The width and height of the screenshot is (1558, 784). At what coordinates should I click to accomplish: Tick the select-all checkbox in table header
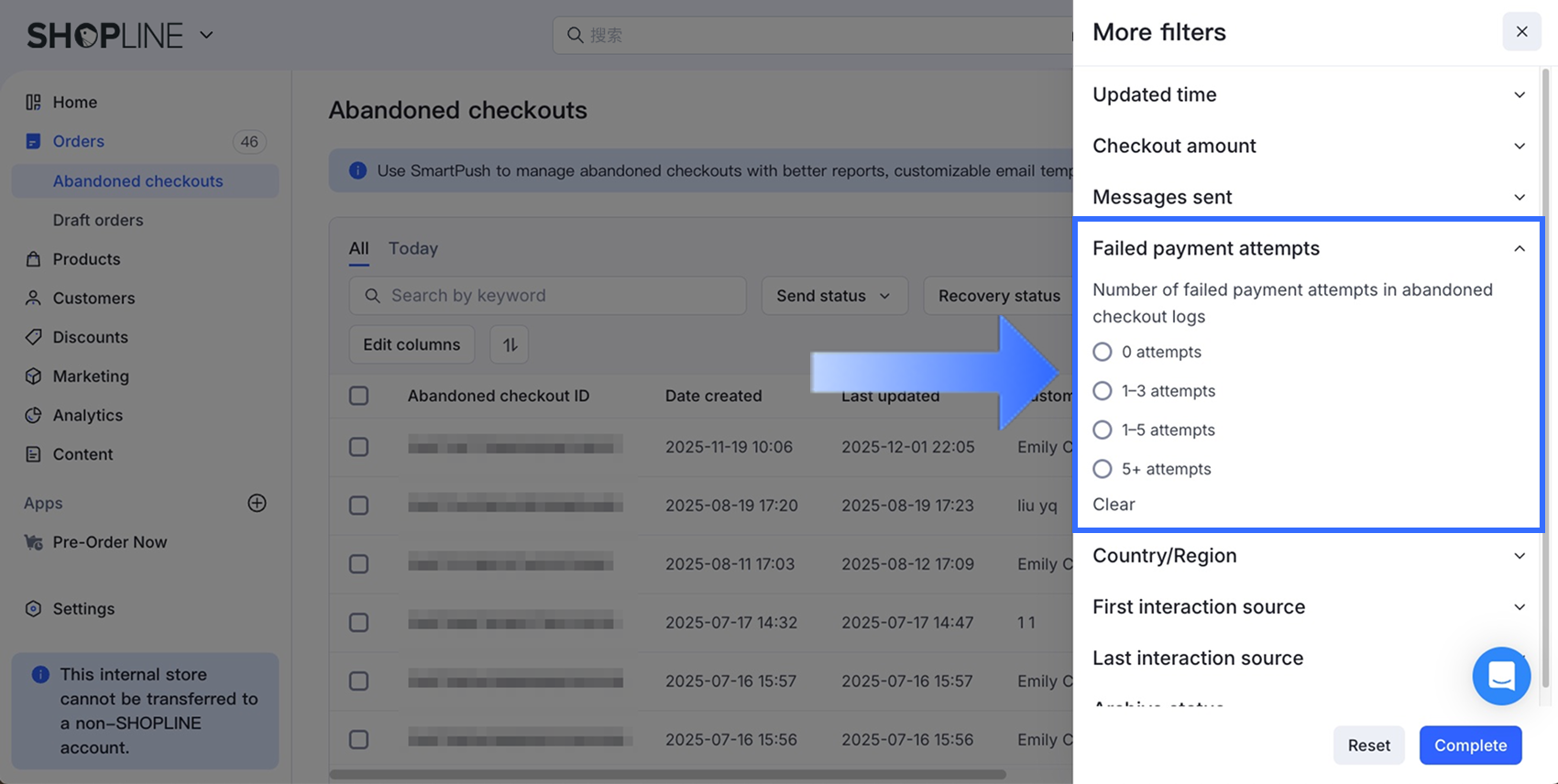pyautogui.click(x=359, y=396)
